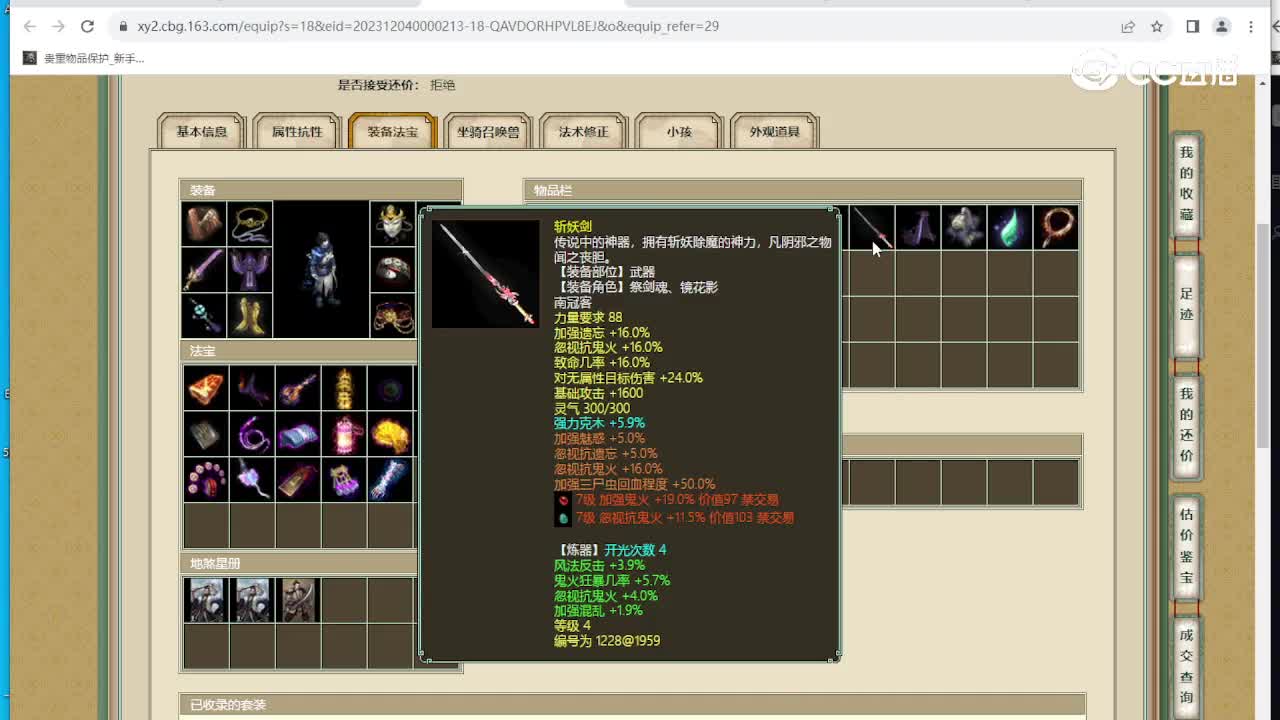Click the 物品栏 section header
The image size is (1280, 720).
click(x=803, y=190)
